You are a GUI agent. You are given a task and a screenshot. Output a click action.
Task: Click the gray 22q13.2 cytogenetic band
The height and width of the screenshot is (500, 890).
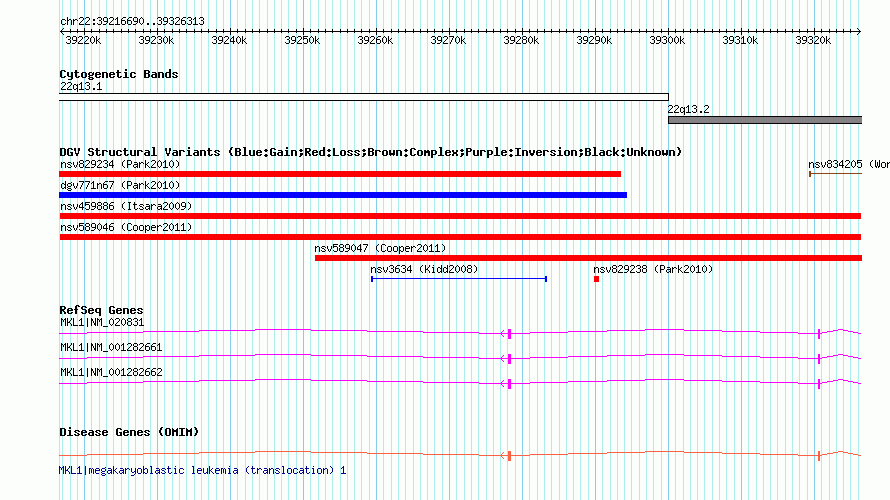pyautogui.click(x=765, y=120)
